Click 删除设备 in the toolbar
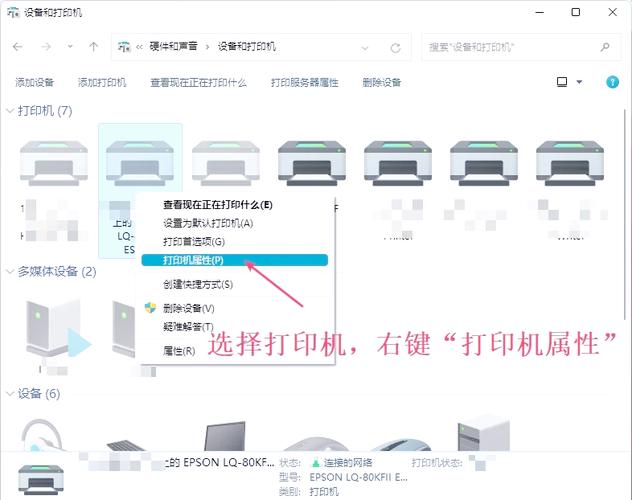 pos(382,83)
